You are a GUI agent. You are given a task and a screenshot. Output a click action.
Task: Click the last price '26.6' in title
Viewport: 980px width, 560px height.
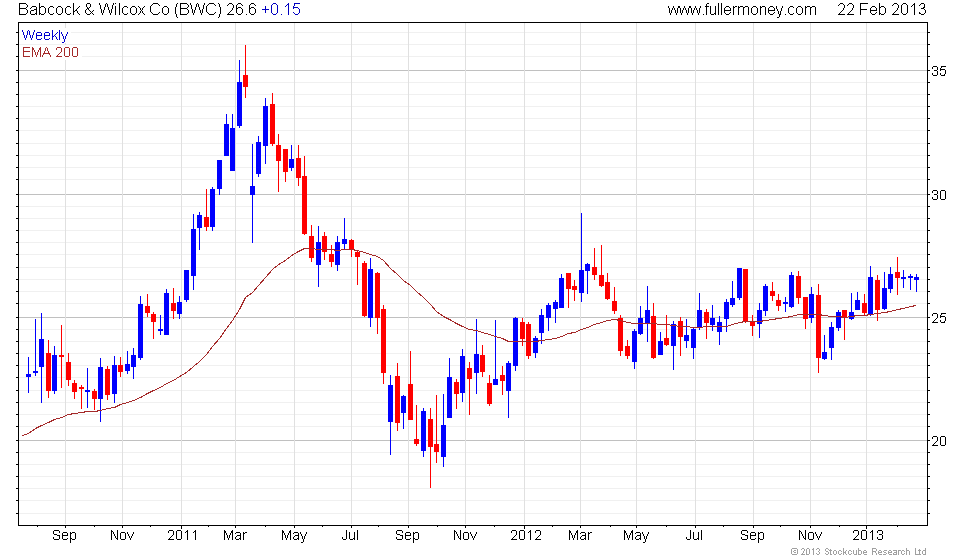click(241, 9)
